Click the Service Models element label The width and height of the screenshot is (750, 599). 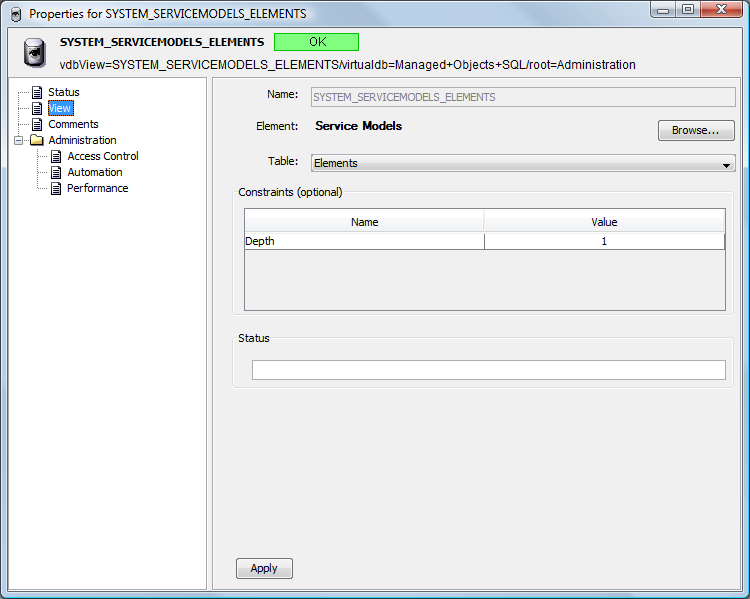(x=359, y=126)
